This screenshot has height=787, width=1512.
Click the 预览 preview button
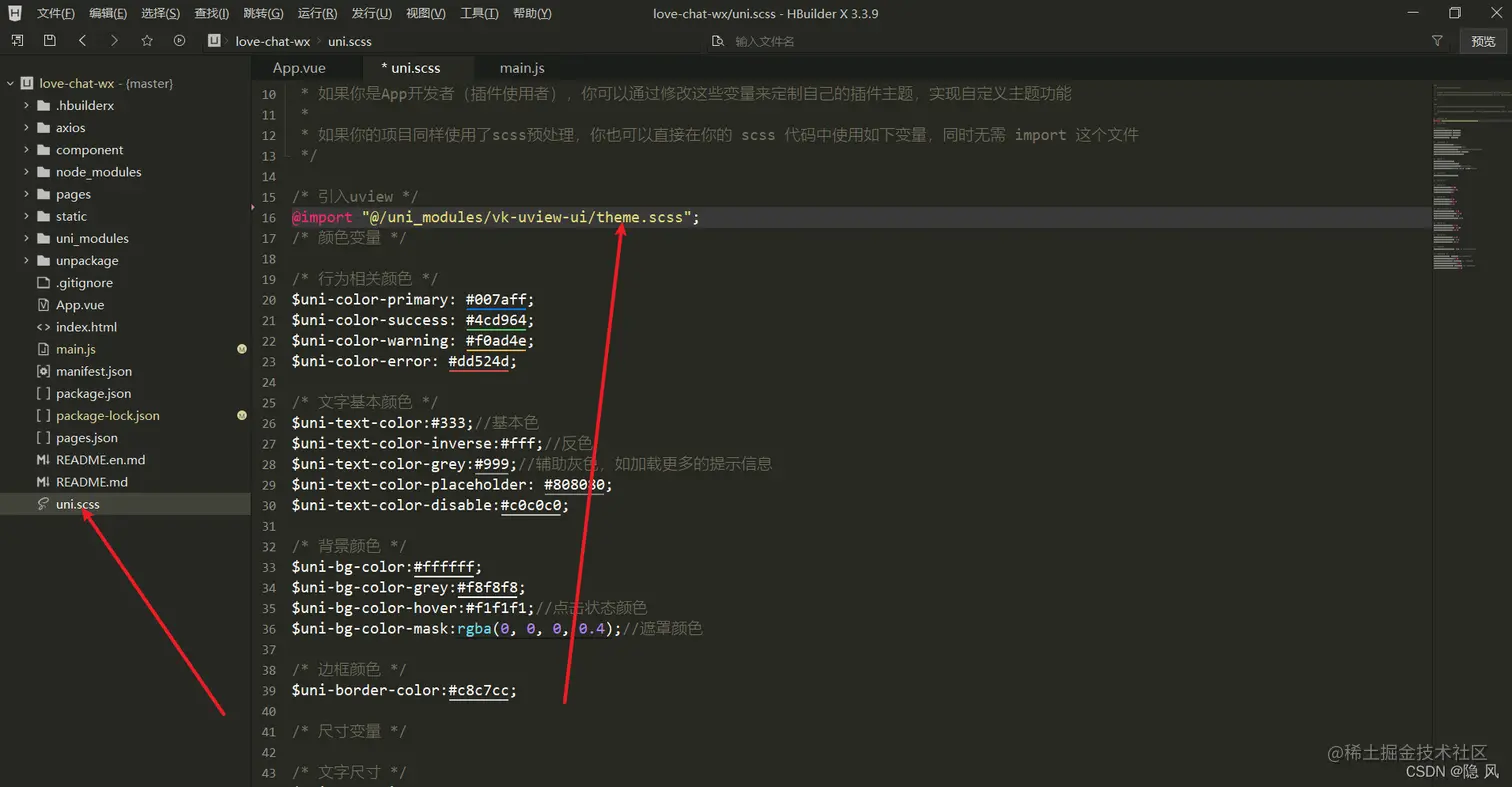click(1484, 41)
